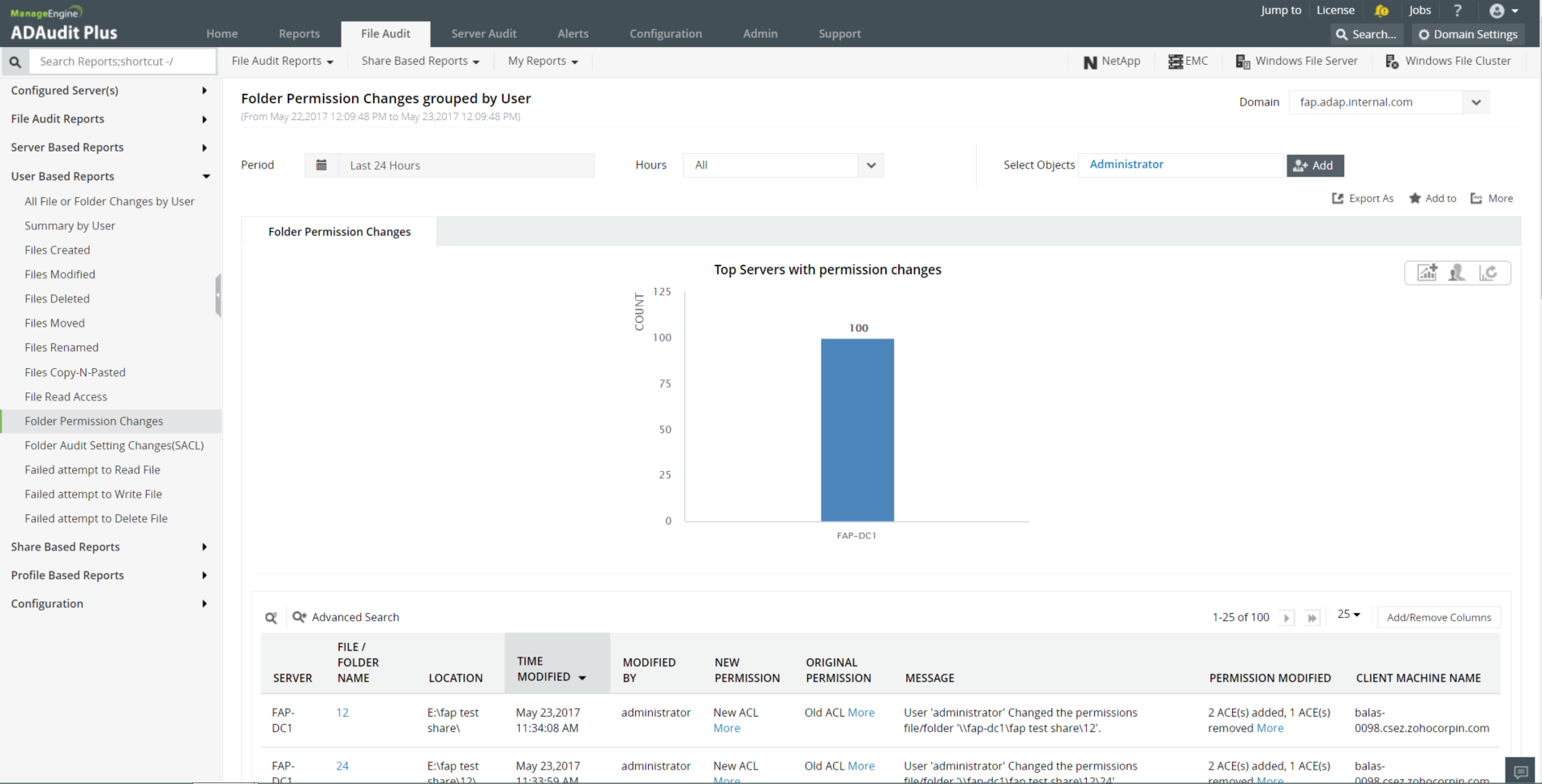Open the user account menu icon

point(1503,11)
